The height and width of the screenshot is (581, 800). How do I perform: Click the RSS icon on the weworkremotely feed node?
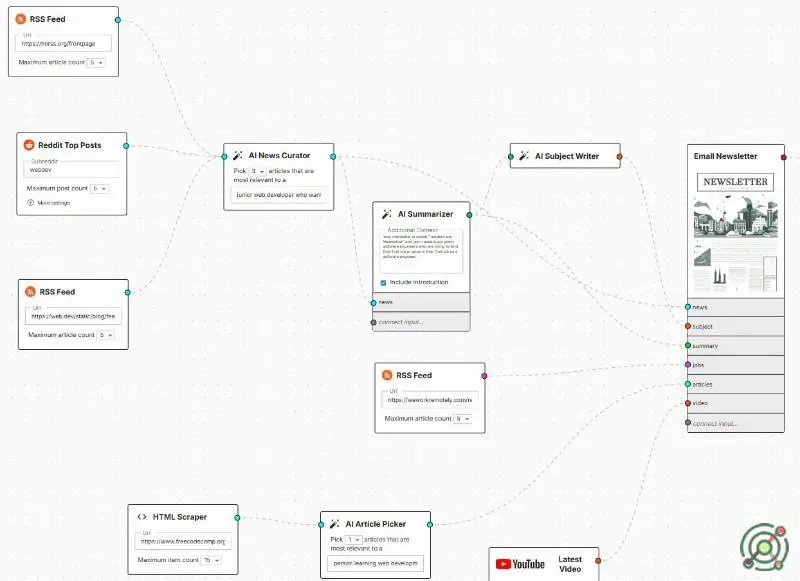386,375
